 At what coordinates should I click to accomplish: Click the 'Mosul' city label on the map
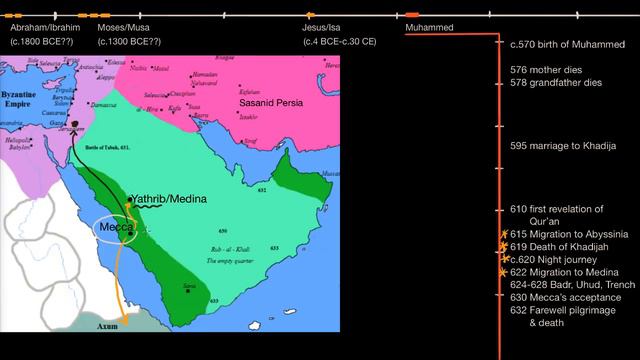[x=161, y=69]
